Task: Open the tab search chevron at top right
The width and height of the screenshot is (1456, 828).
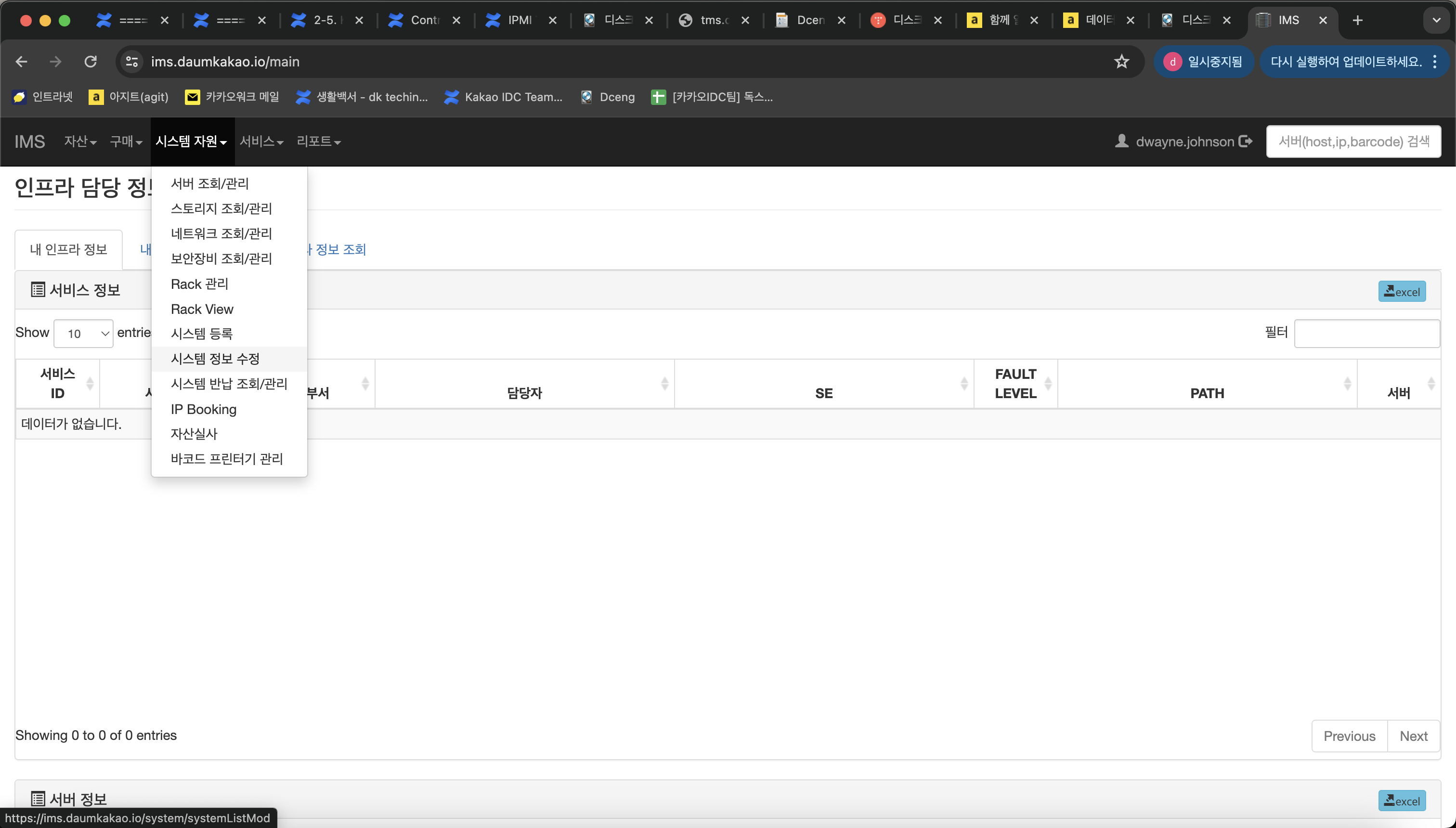Action: 1437,21
